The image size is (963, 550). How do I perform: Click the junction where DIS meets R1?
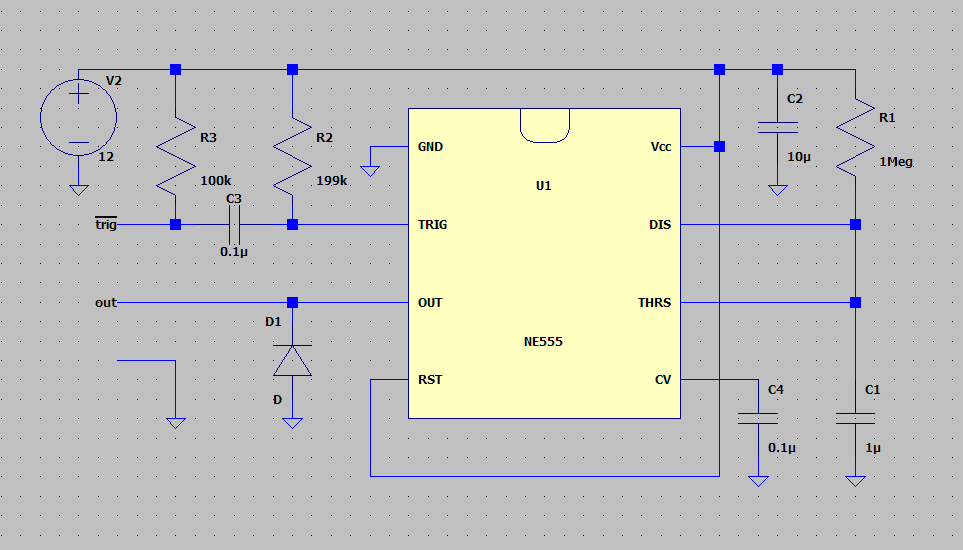click(856, 225)
